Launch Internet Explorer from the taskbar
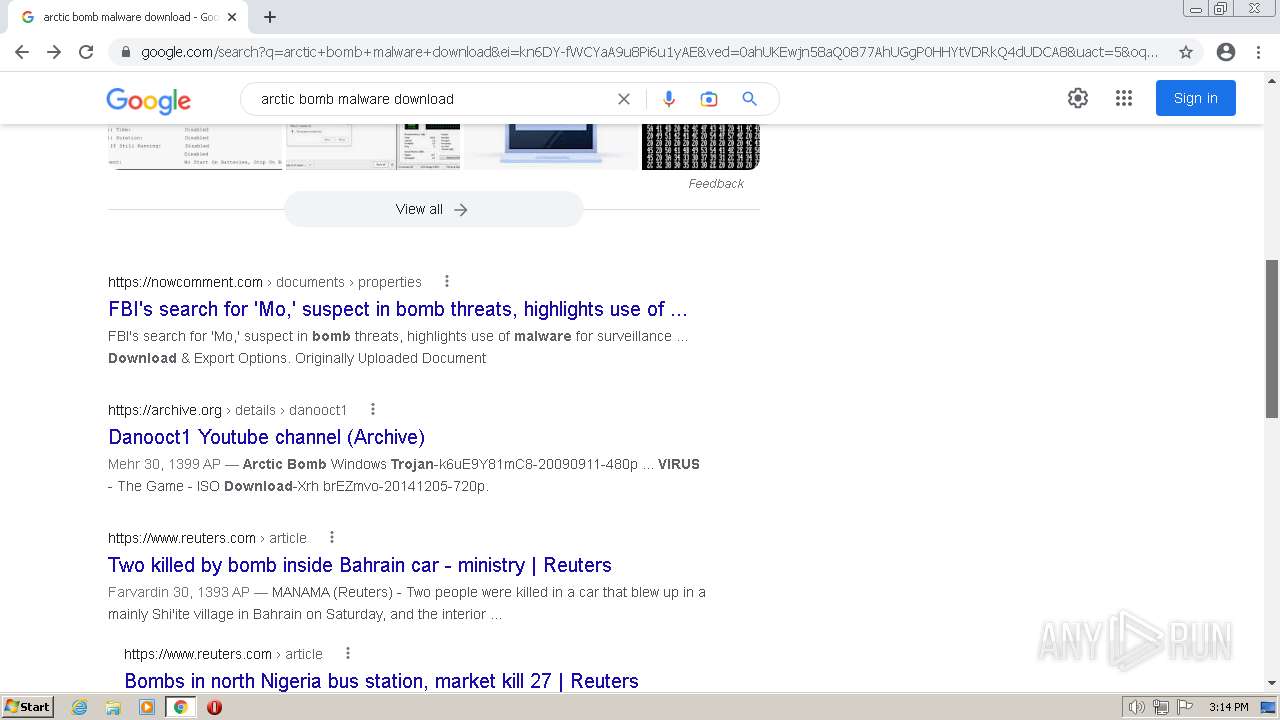 [x=80, y=707]
